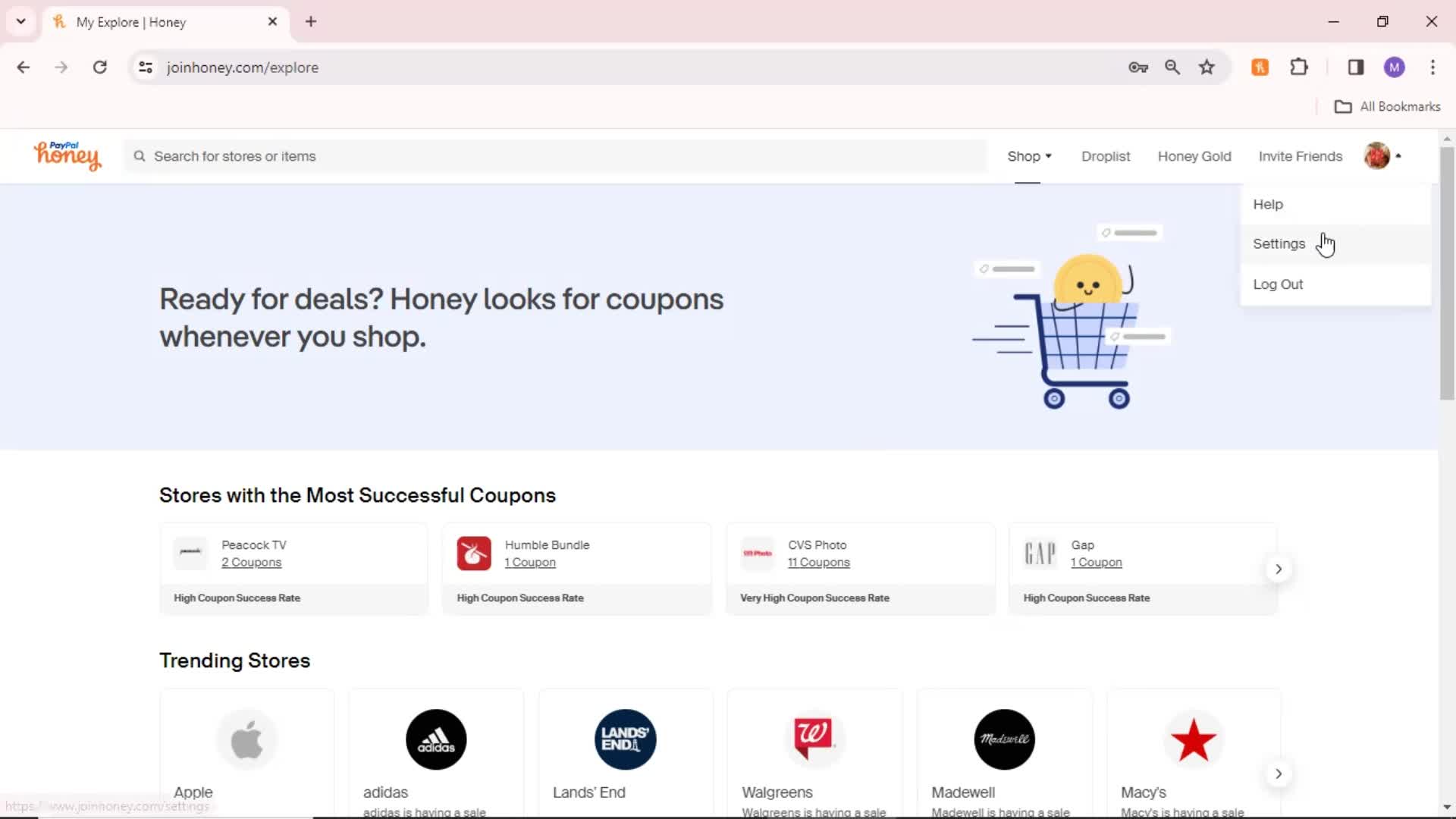Viewport: 1456px width, 819px height.
Task: Go forward with the forward arrow
Action: point(61,67)
